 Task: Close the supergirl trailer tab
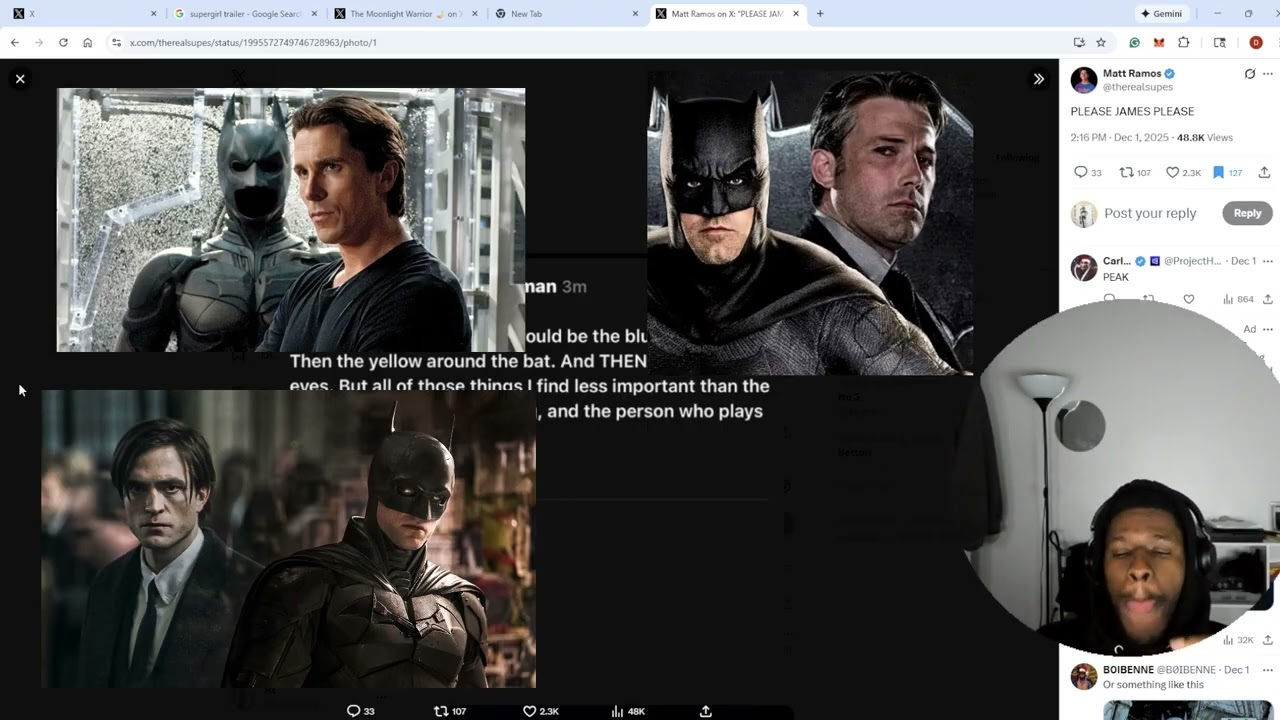tap(314, 14)
